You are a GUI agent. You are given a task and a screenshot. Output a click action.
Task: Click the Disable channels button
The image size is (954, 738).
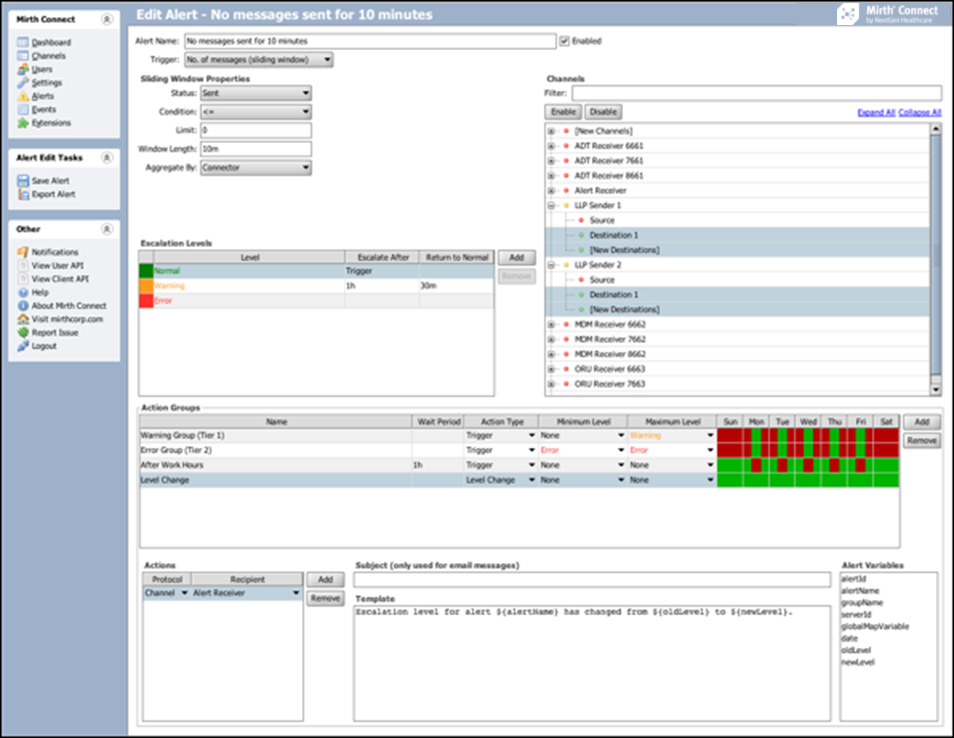coord(602,112)
